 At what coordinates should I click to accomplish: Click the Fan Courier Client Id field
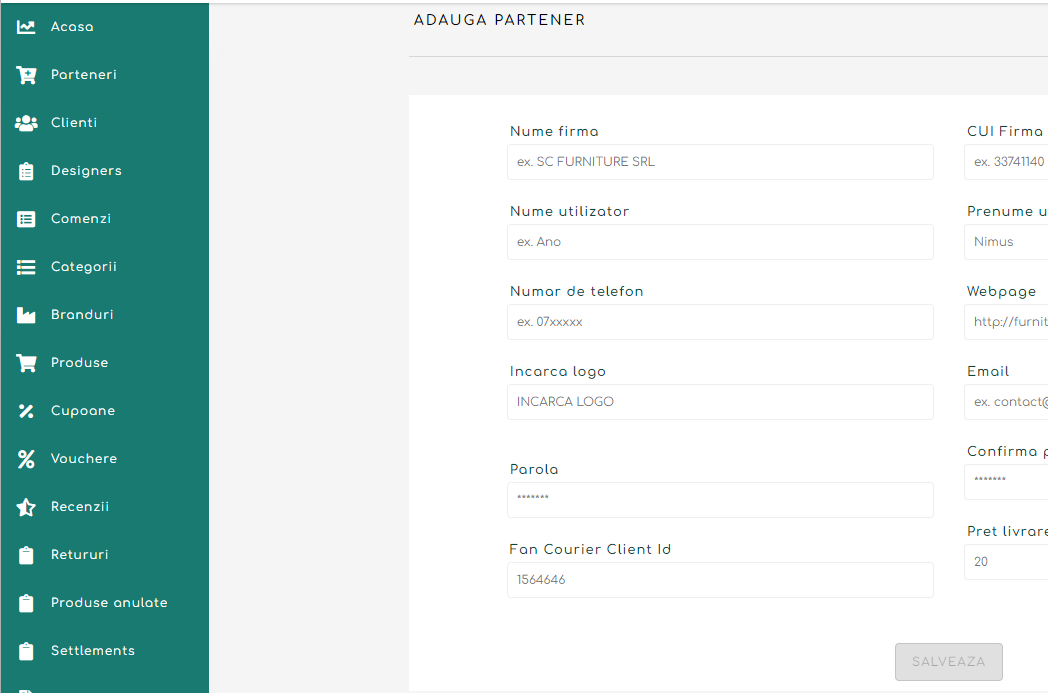point(720,580)
